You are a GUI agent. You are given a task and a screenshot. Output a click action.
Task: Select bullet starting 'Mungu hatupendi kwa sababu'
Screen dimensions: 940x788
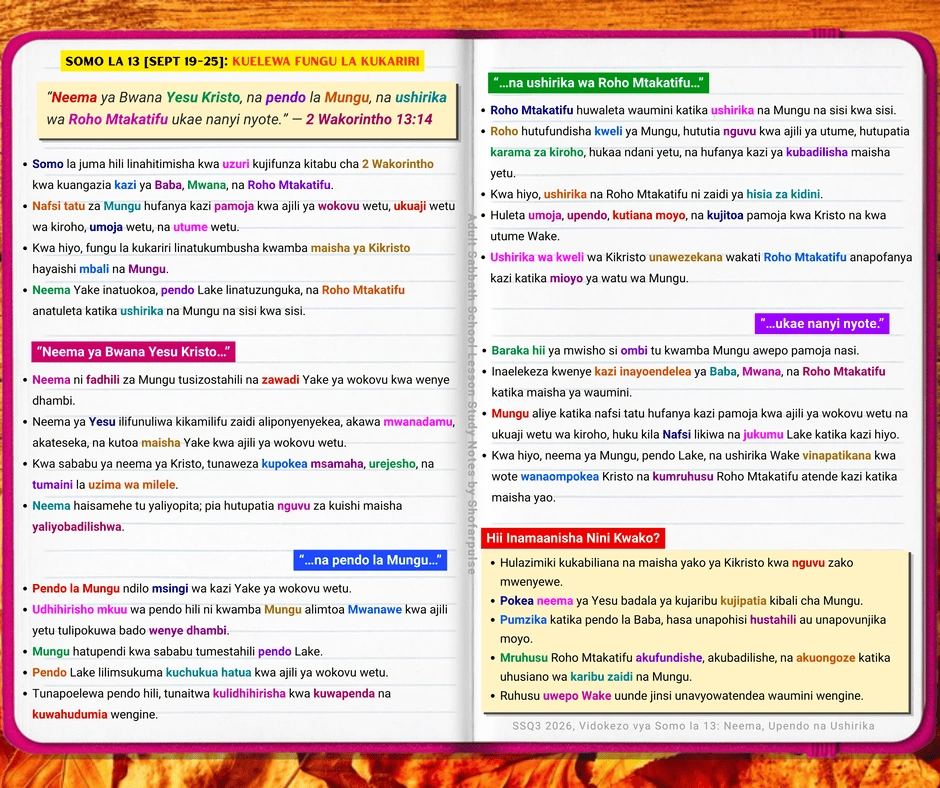173,651
